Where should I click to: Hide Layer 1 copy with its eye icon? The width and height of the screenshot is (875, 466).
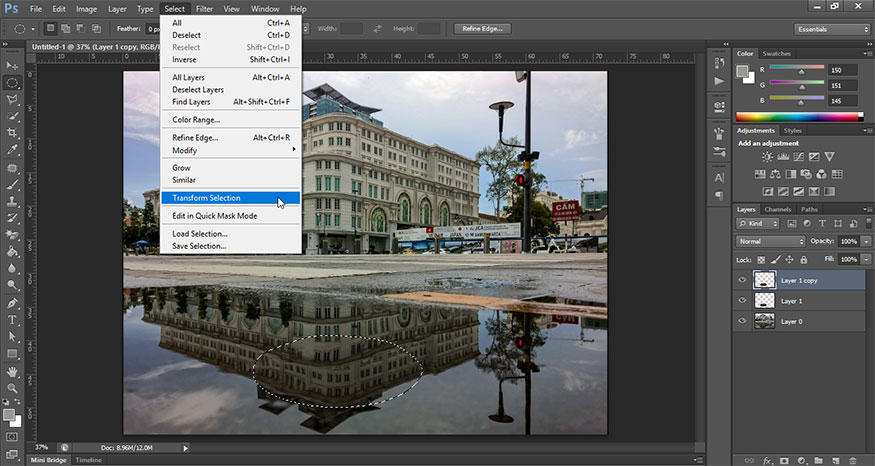click(742, 280)
